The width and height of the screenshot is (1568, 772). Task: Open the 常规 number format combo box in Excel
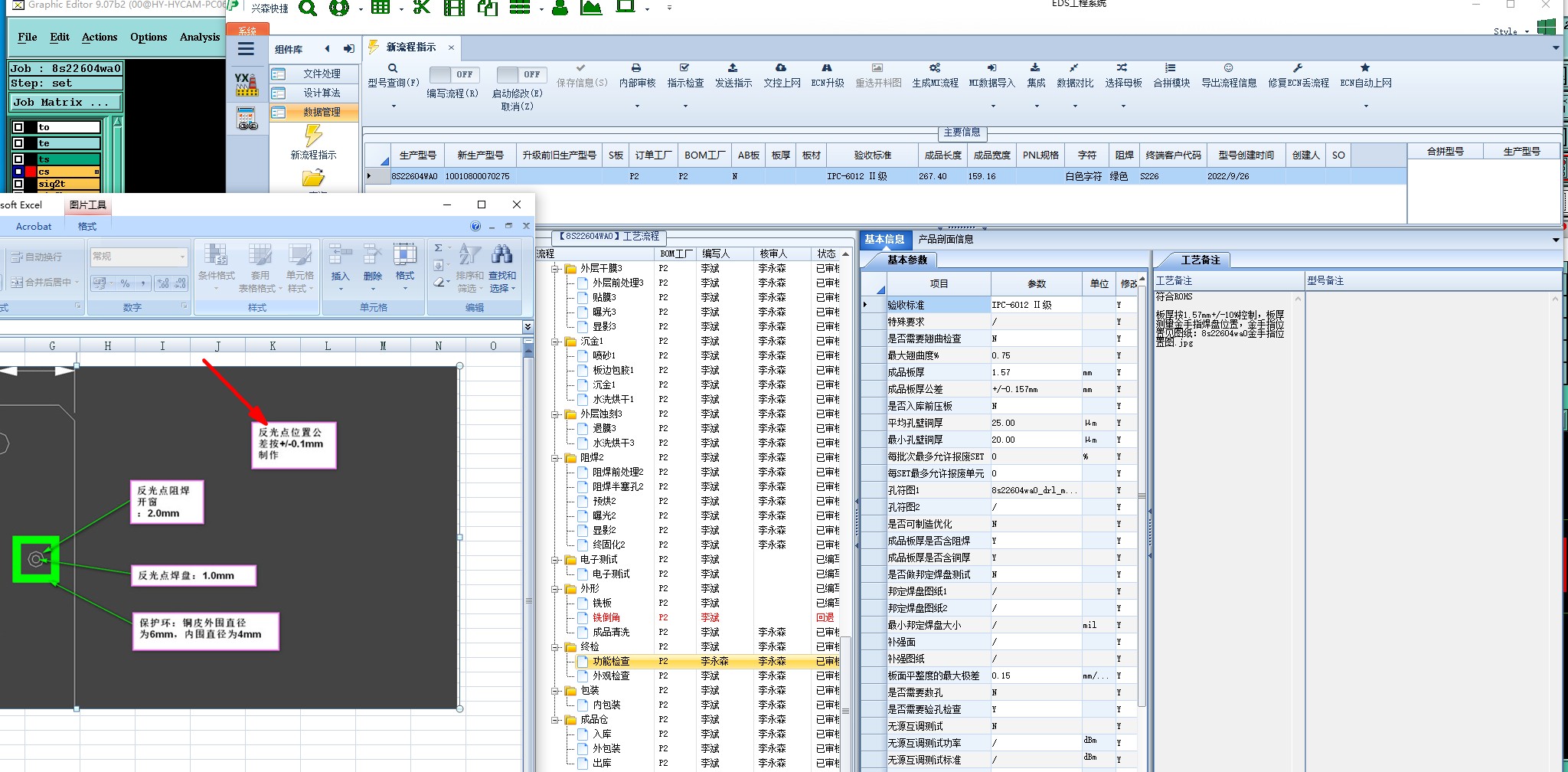(x=139, y=257)
